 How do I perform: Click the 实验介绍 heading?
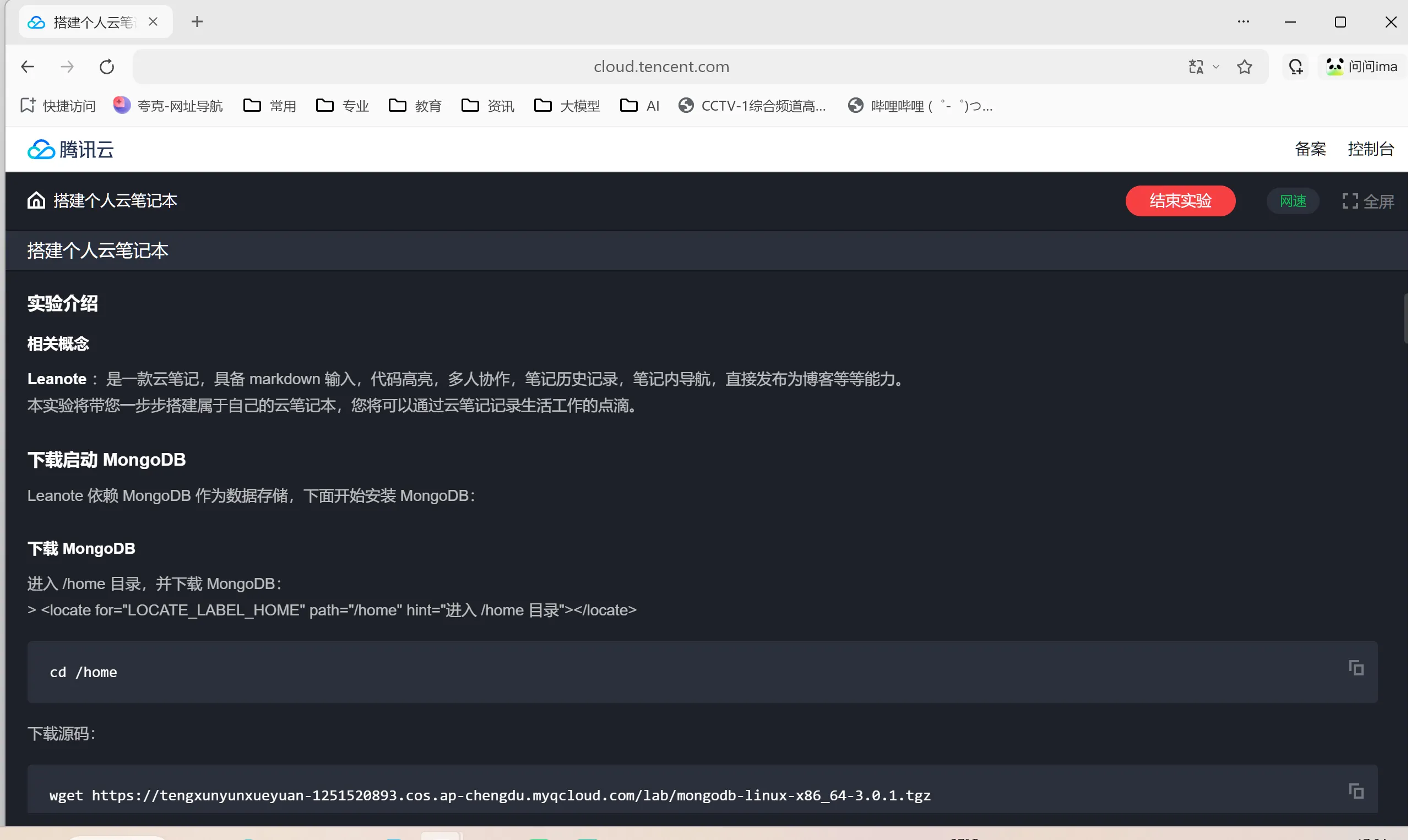pyautogui.click(x=62, y=303)
